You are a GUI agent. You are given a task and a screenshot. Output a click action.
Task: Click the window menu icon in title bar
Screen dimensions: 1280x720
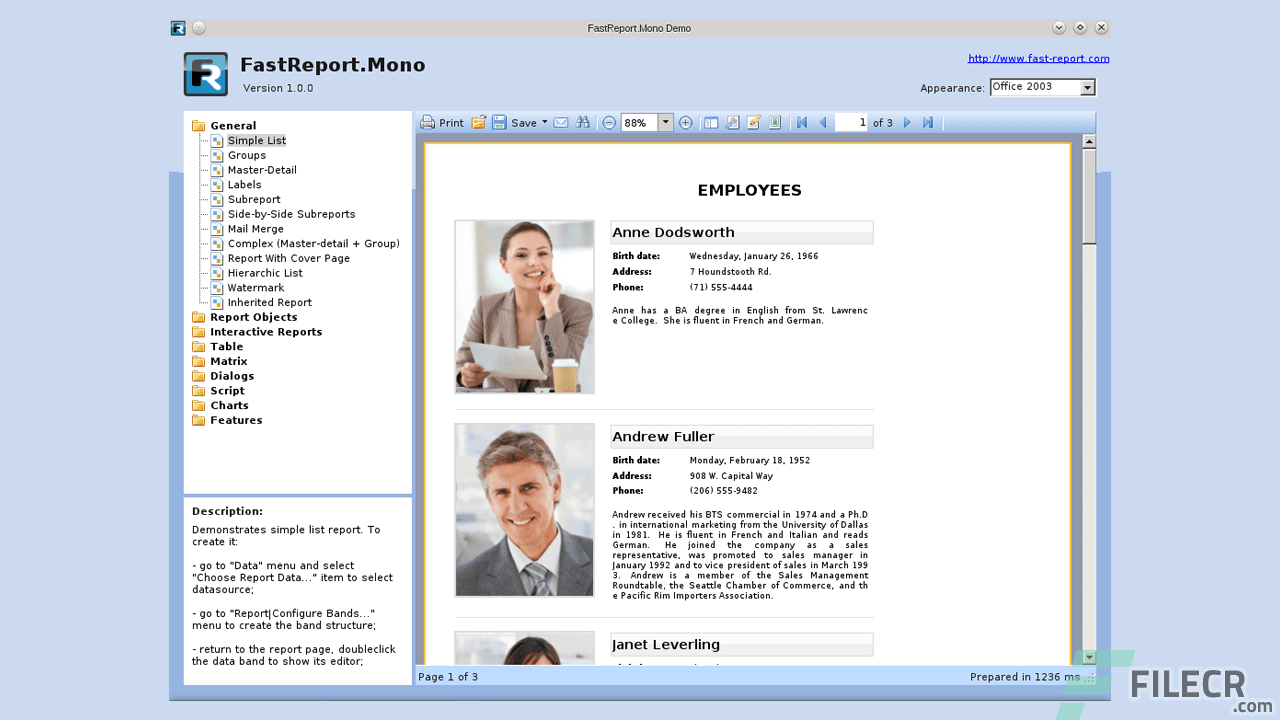178,28
